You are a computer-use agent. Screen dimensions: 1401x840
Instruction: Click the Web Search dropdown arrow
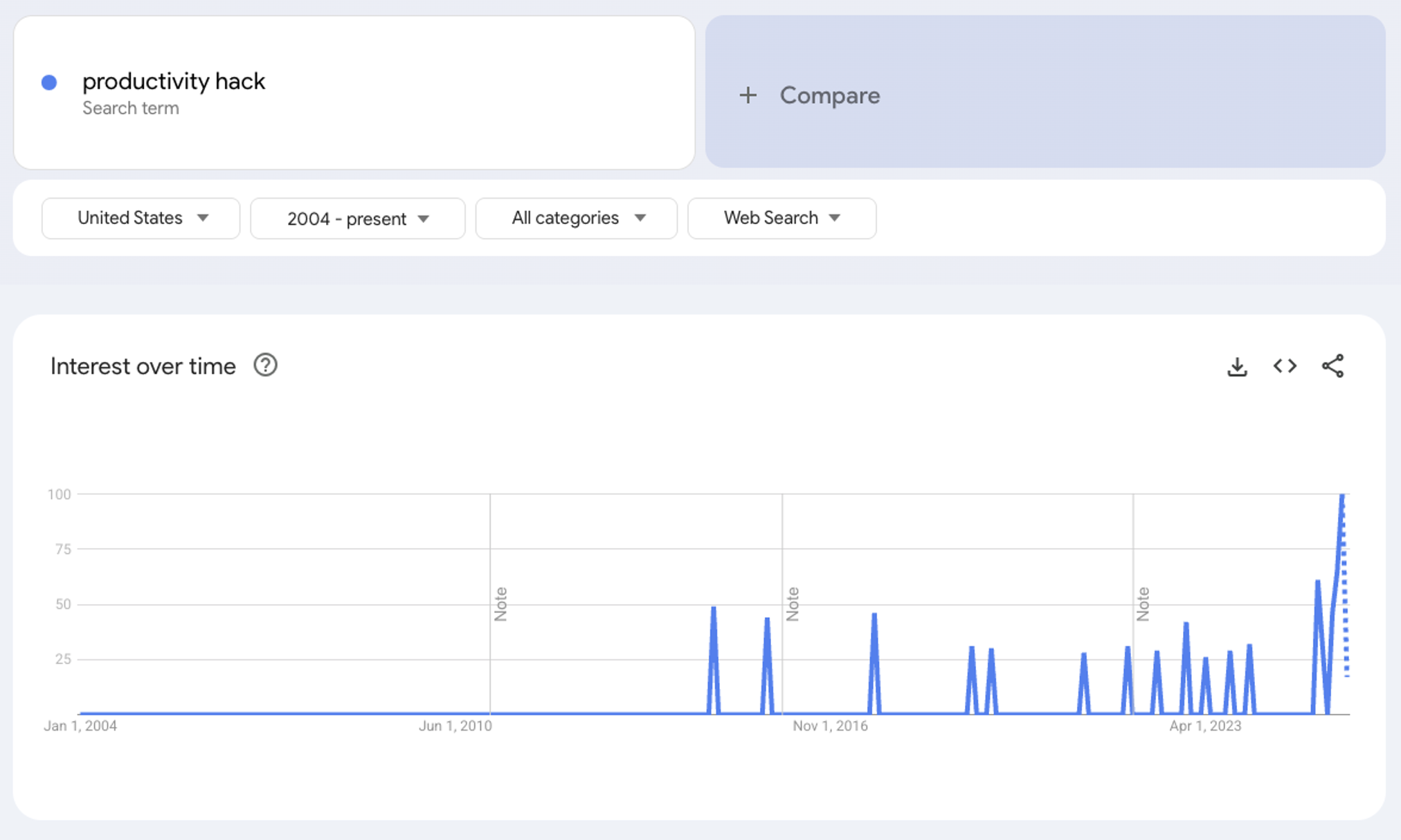click(835, 218)
